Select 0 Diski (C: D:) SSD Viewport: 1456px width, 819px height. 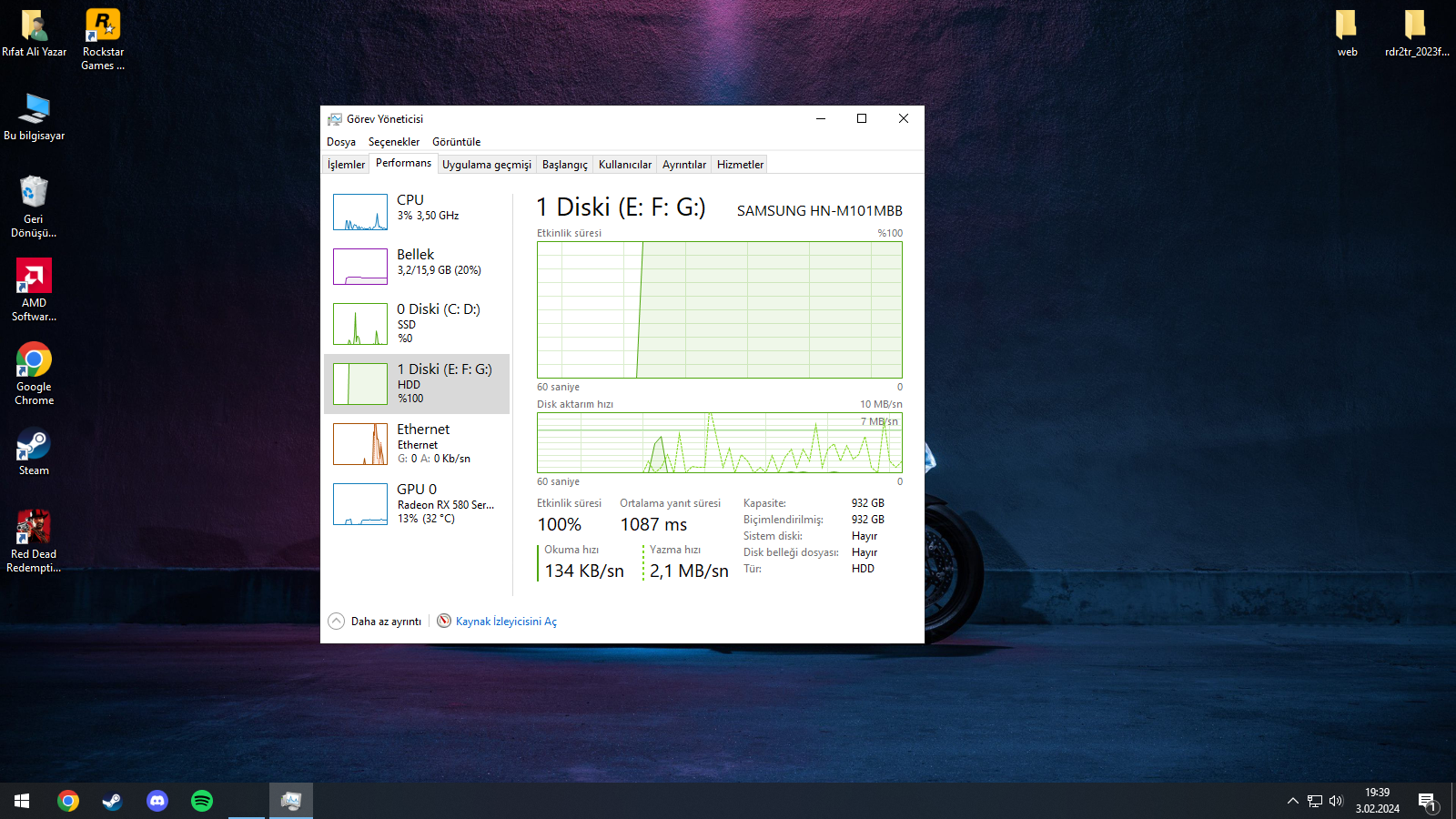point(417,324)
